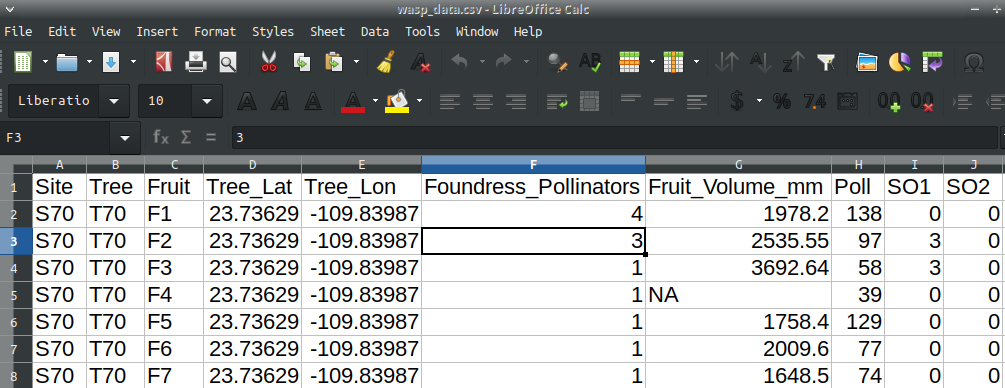Sort descending Z to A
Screen dimensions: 1005x388
pyautogui.click(x=793, y=62)
